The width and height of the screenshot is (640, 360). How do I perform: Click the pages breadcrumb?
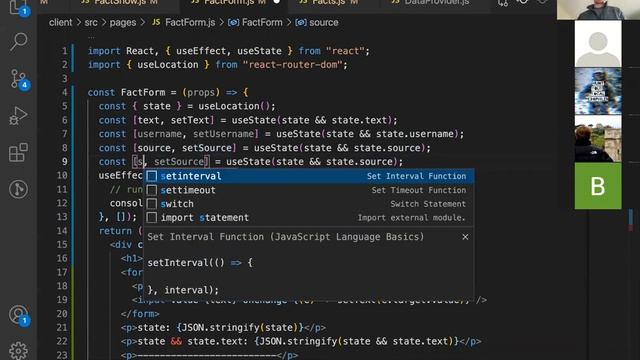pos(122,22)
